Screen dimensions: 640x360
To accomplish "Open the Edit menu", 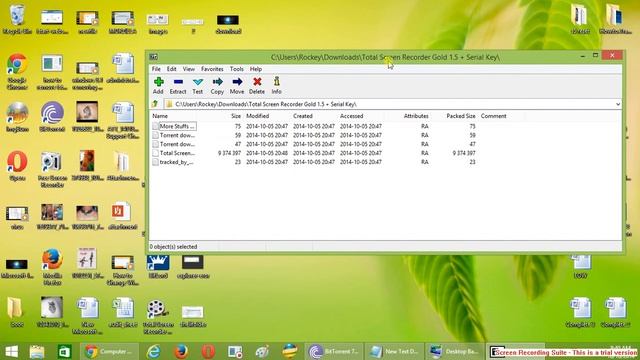I will [x=171, y=69].
